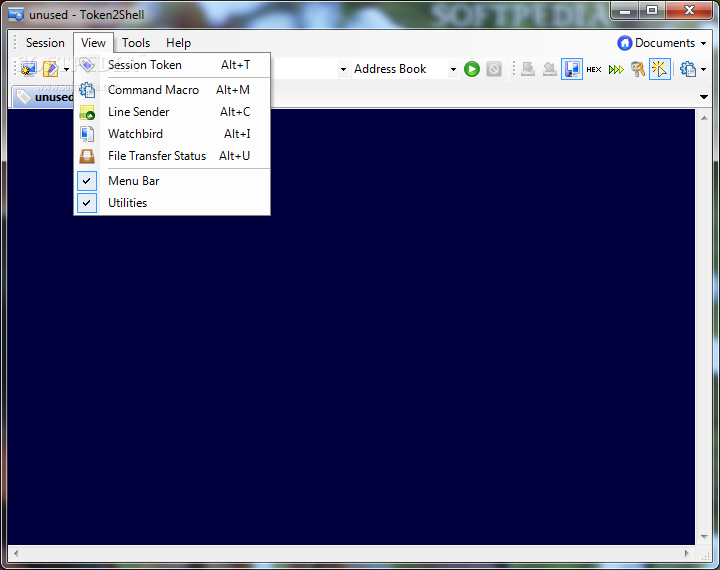
Task: Click the Command Macro gear icon in menu
Action: click(x=87, y=90)
